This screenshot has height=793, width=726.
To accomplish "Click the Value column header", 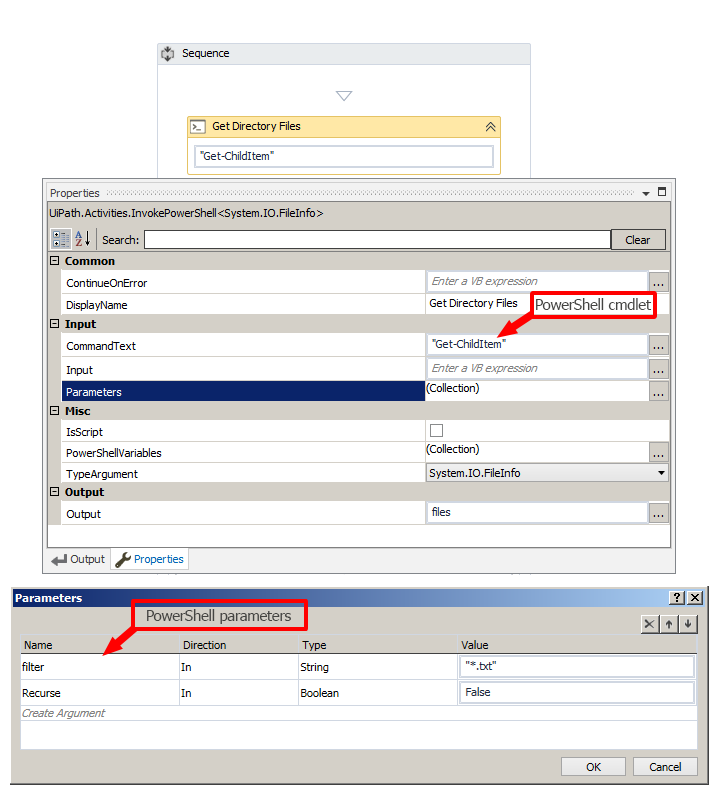I will pyautogui.click(x=577, y=645).
